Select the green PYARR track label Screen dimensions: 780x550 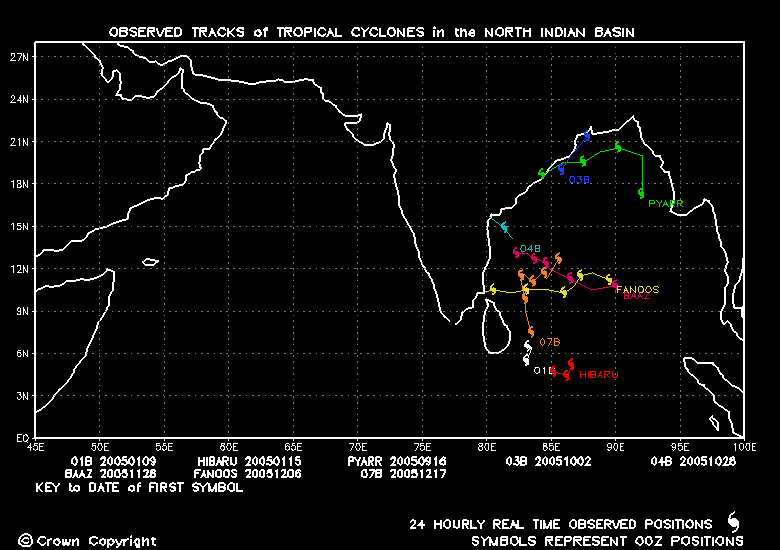coord(665,204)
